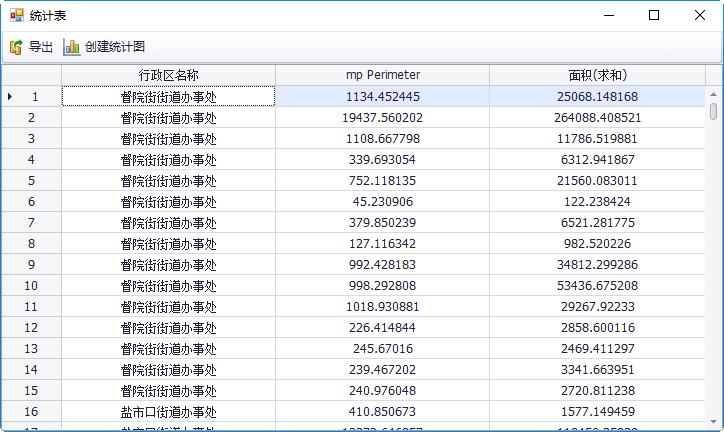
Task: Sort by 行政区名称 column header
Action: point(168,75)
